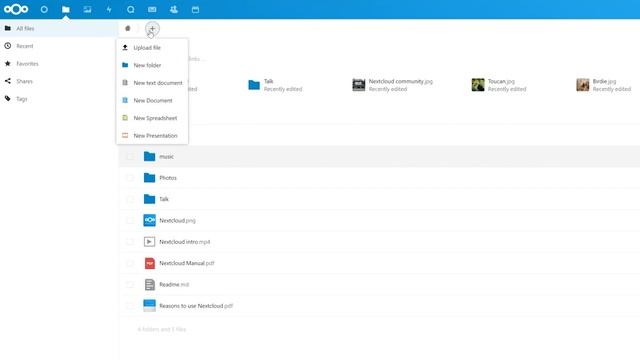Click the Readme.md document icon

point(150,284)
